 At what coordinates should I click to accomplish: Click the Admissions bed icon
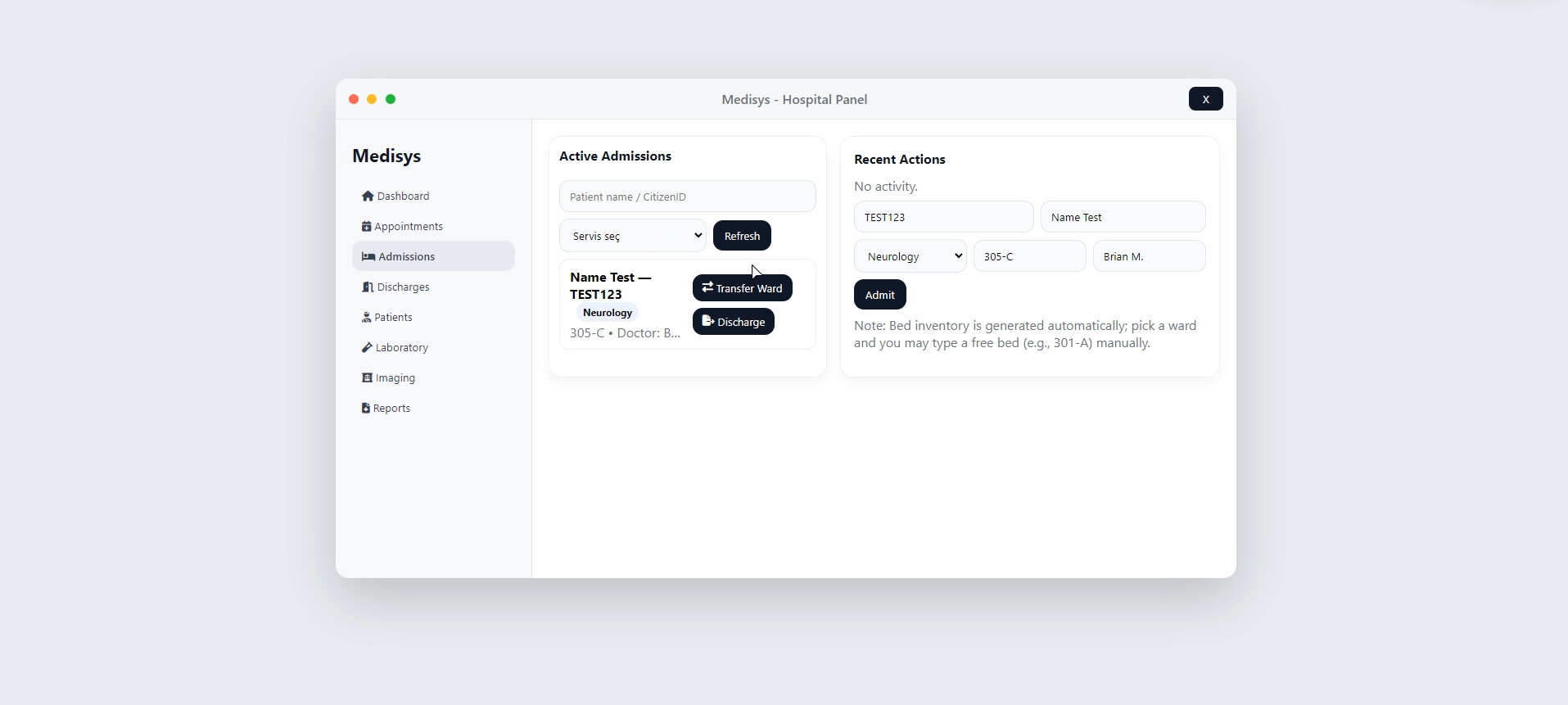(368, 257)
